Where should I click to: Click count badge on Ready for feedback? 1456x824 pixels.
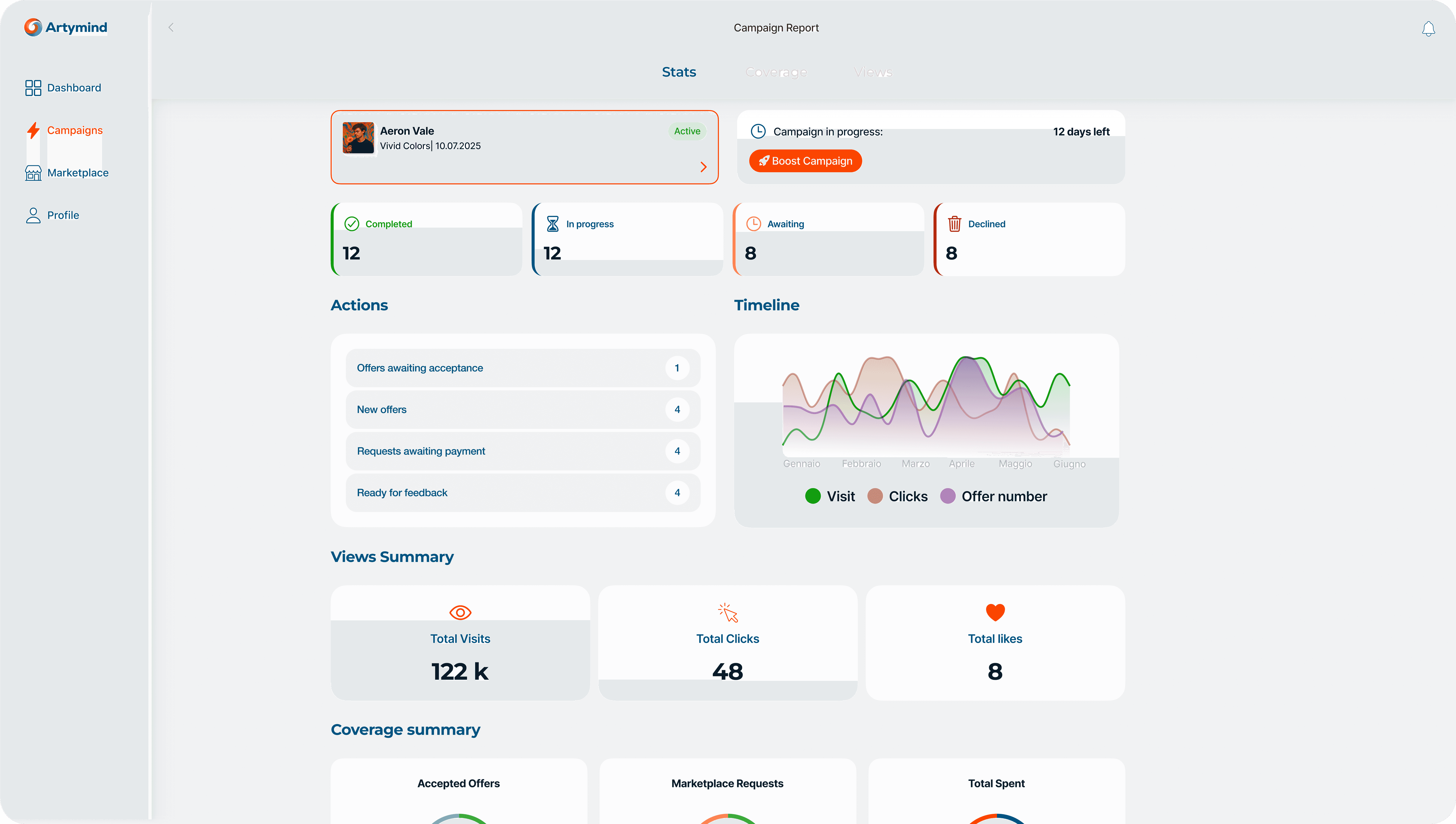click(677, 493)
